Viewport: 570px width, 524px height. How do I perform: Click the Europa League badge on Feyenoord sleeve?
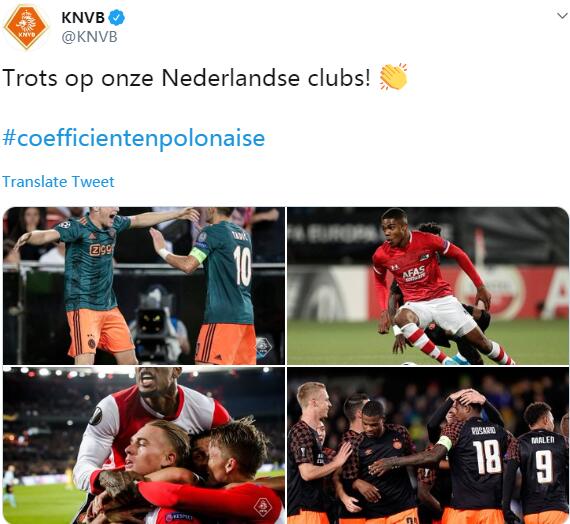96,416
